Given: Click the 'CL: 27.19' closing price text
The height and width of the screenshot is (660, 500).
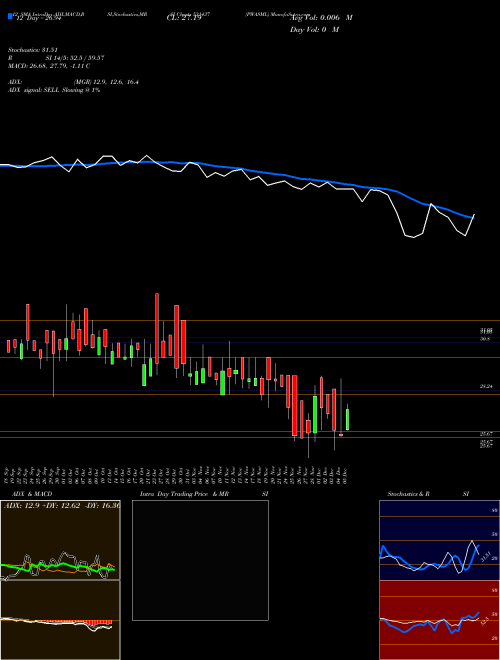Looking at the screenshot, I should click(x=184, y=18).
